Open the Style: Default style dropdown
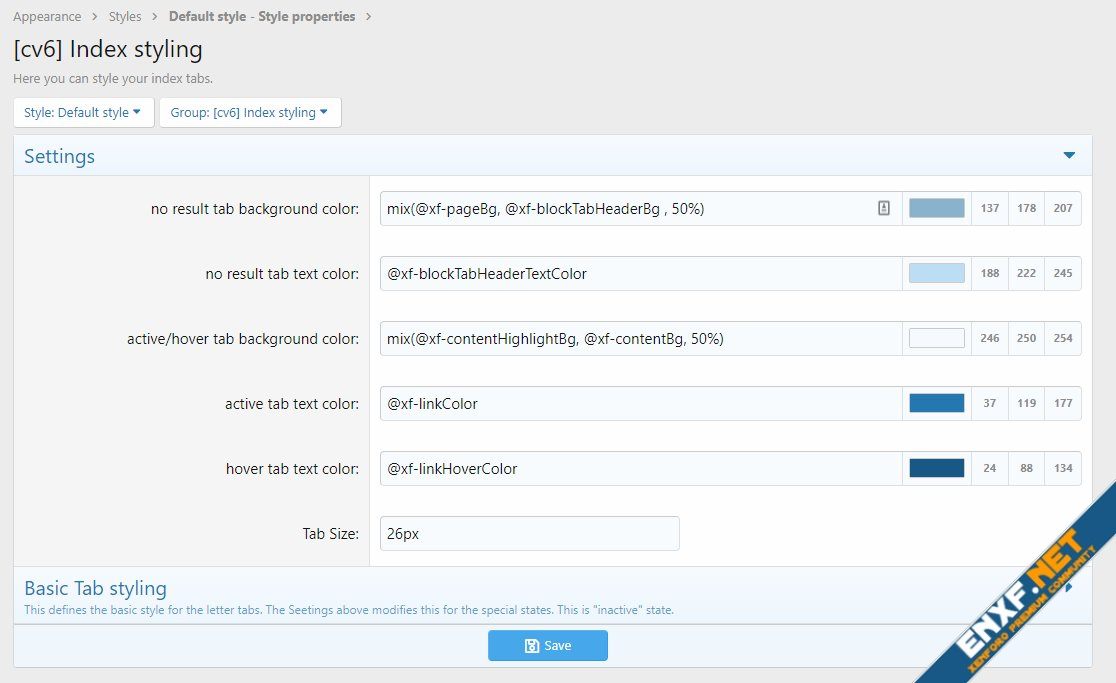Screen dimensions: 1116x683 click(83, 113)
